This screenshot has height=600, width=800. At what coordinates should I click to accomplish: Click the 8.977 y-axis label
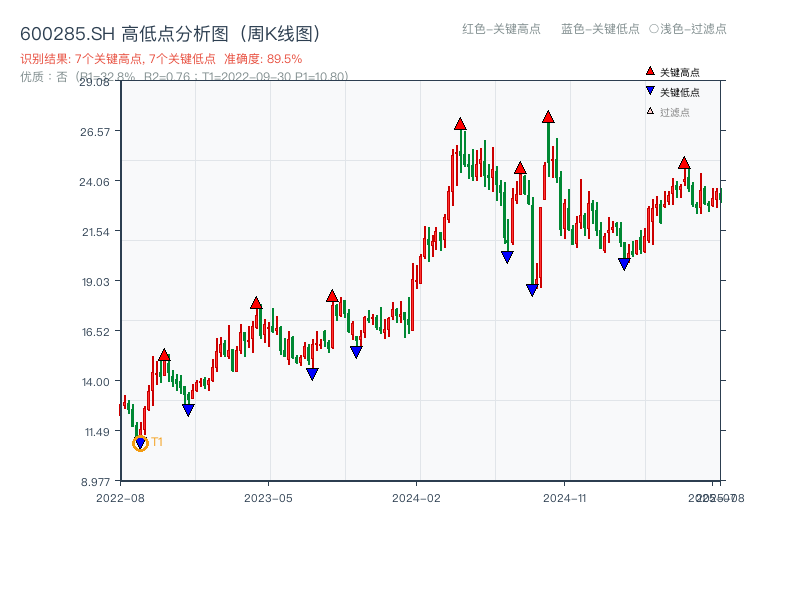click(95, 482)
